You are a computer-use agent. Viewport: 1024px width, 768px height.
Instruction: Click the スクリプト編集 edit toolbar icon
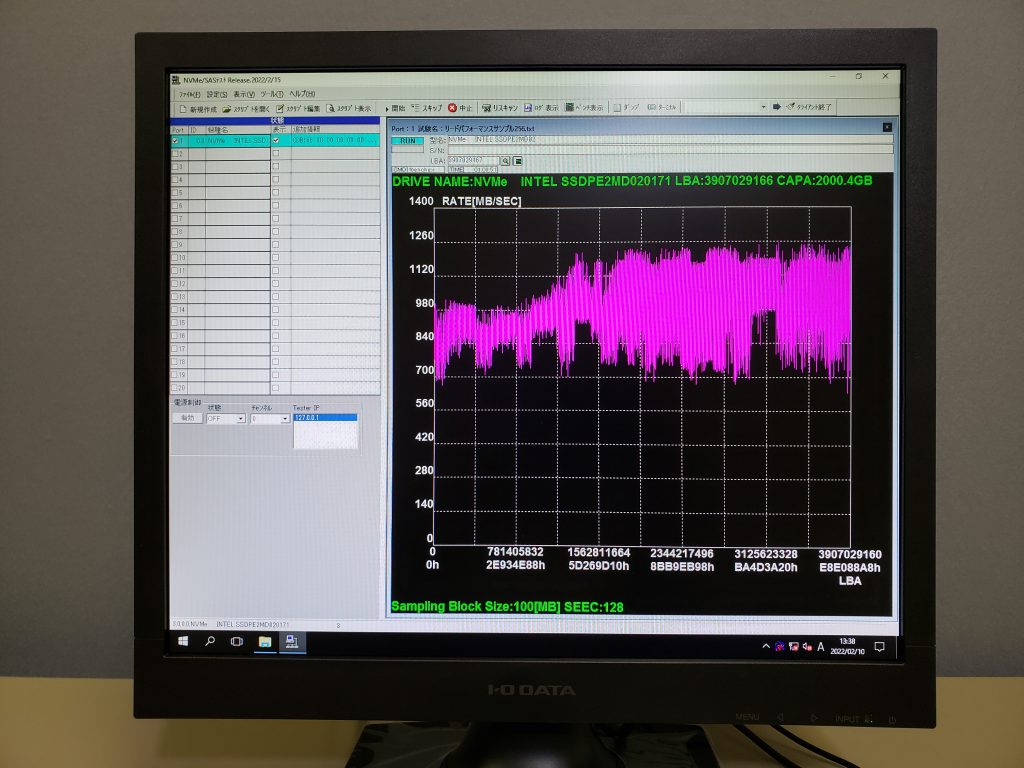(280, 108)
